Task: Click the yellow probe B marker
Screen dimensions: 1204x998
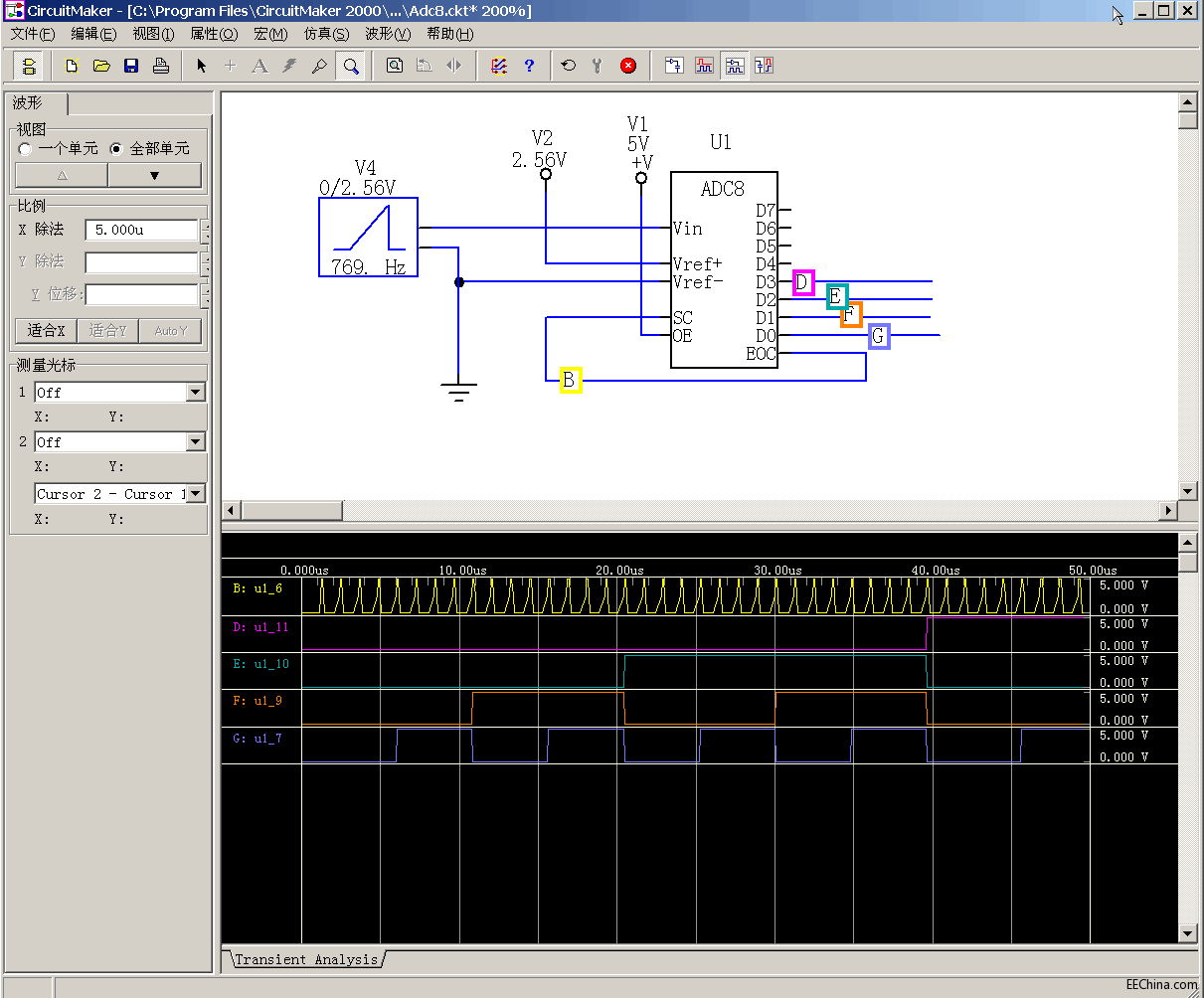Action: tap(570, 380)
